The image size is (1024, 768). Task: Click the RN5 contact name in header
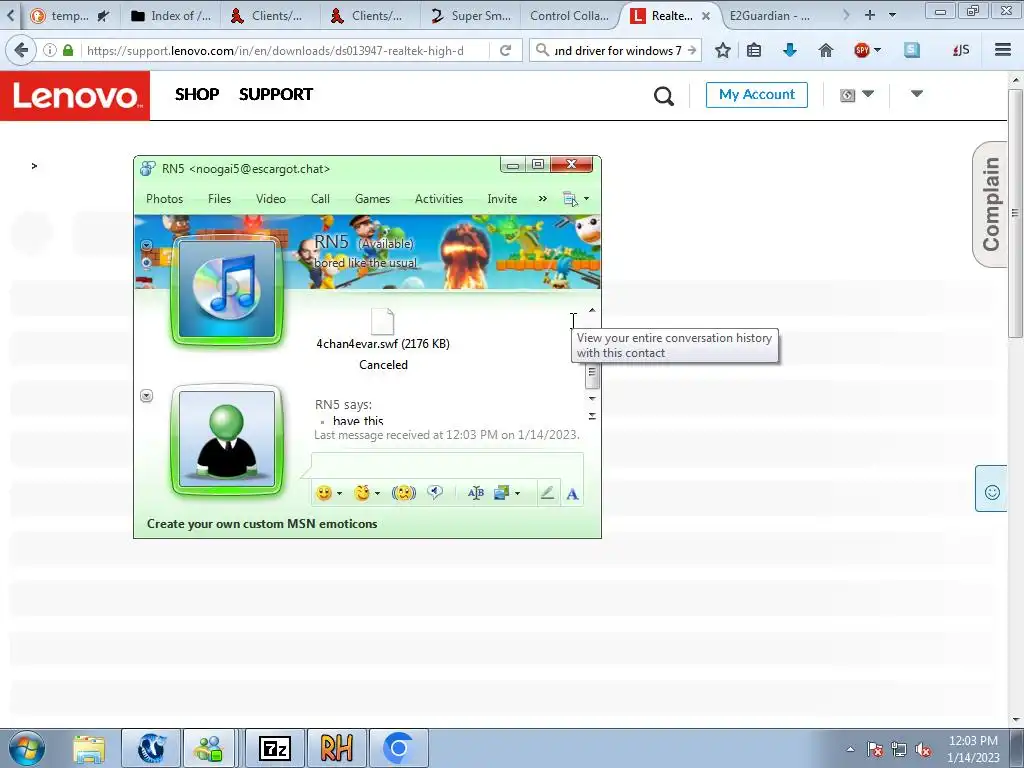pyautogui.click(x=332, y=242)
